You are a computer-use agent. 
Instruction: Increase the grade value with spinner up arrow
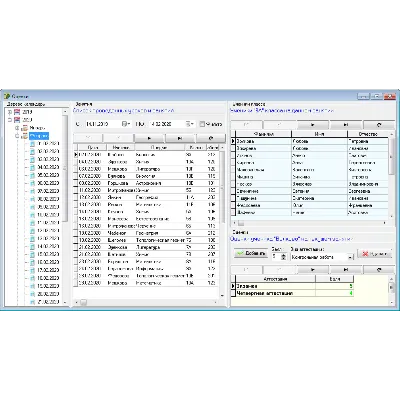coord(284,255)
